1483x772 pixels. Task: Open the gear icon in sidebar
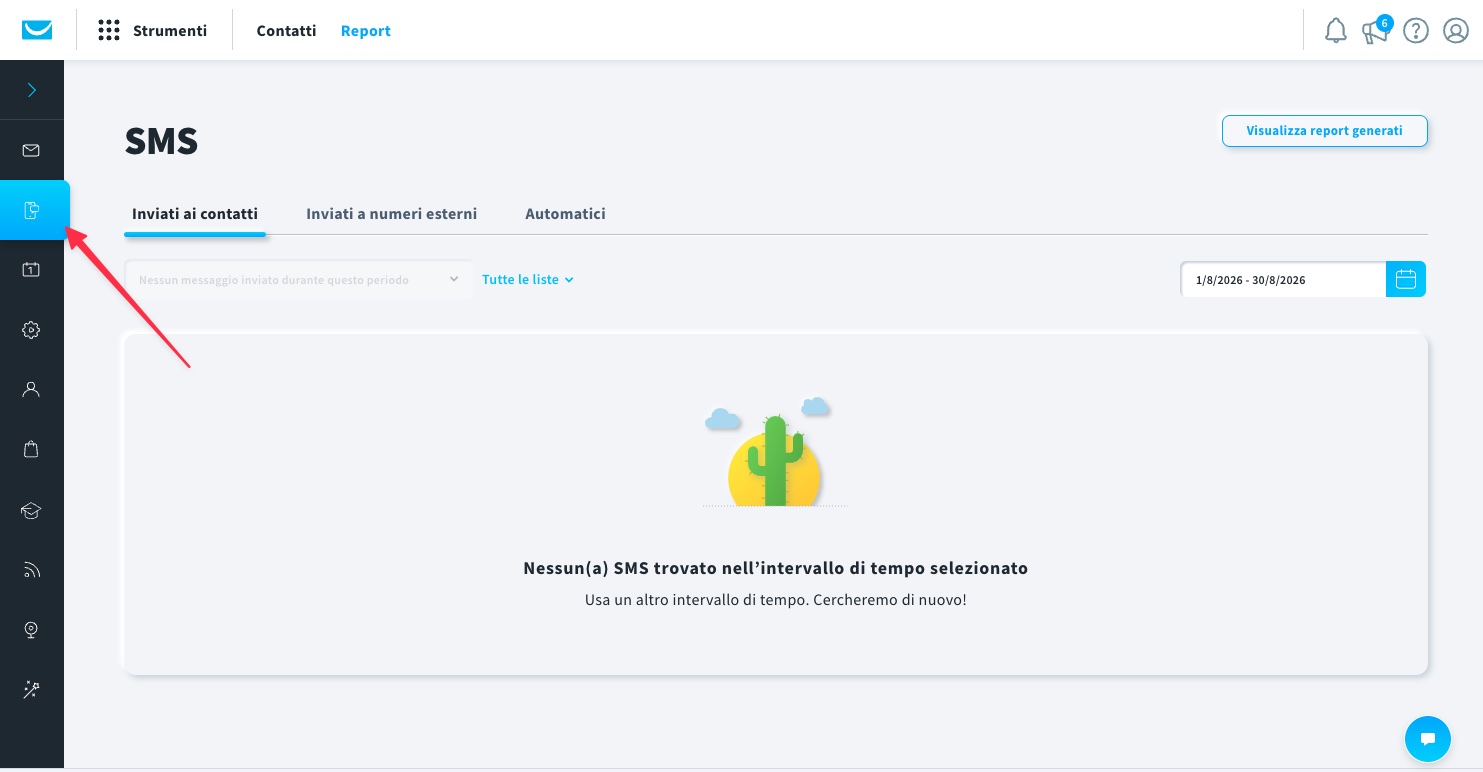(31, 330)
